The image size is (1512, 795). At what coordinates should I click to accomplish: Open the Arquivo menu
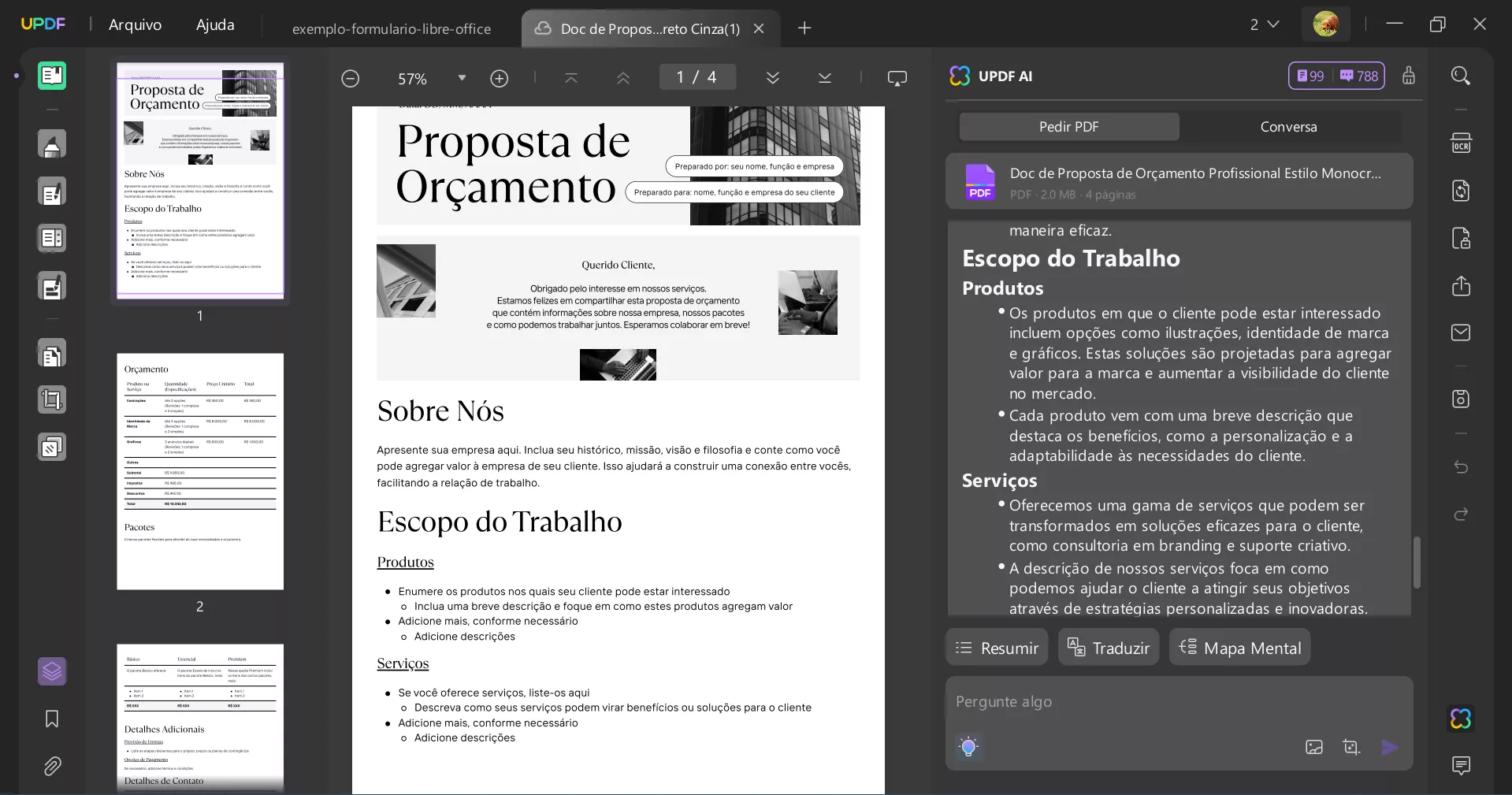(134, 24)
